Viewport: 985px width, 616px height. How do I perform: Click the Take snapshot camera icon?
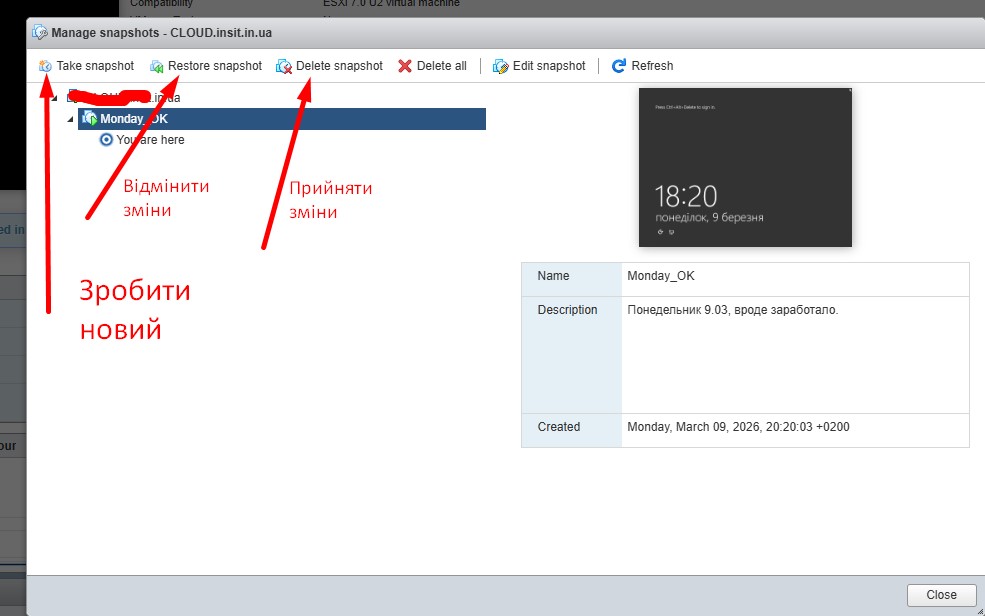45,66
